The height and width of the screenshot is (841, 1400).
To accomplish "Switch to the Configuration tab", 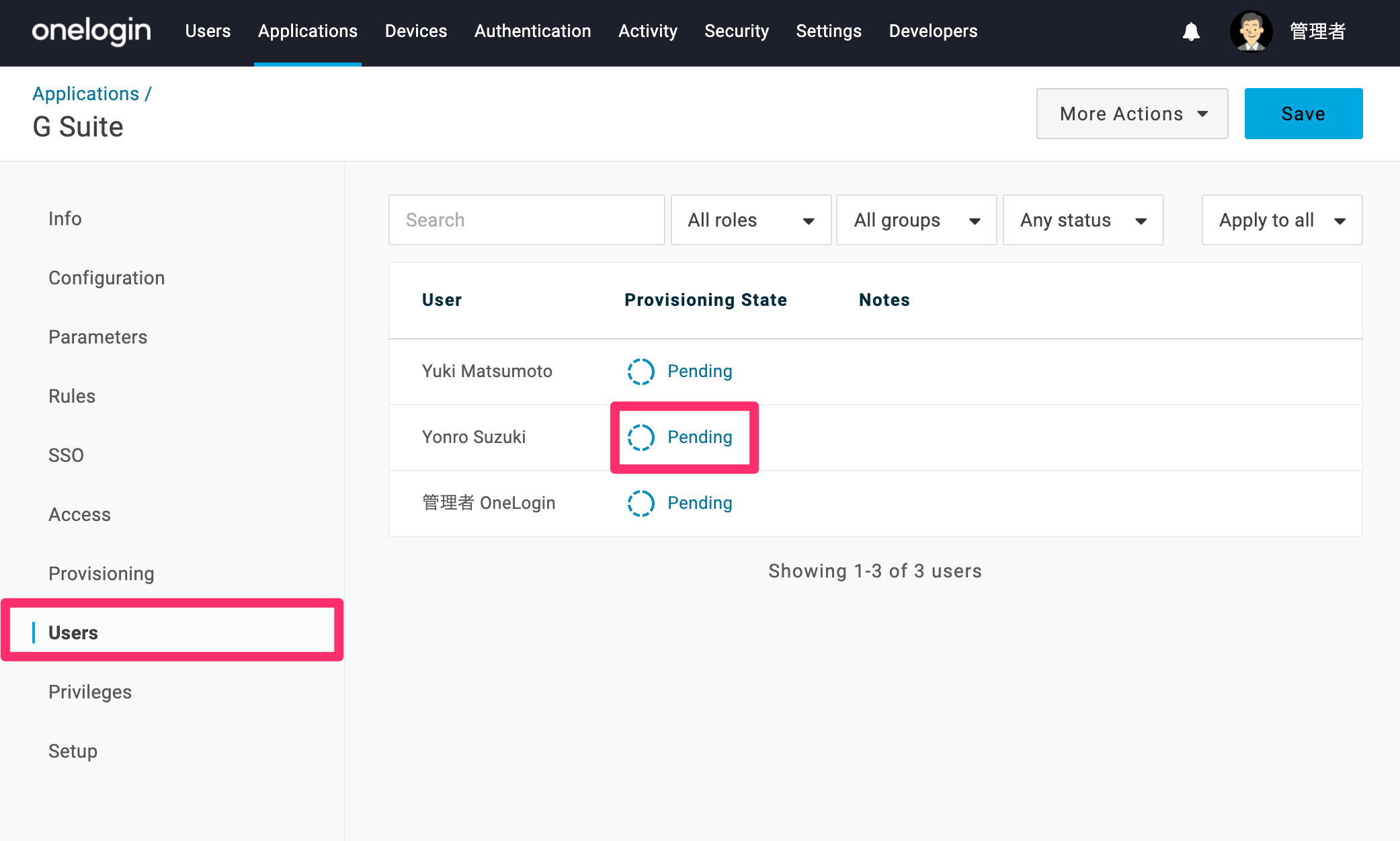I will (106, 278).
